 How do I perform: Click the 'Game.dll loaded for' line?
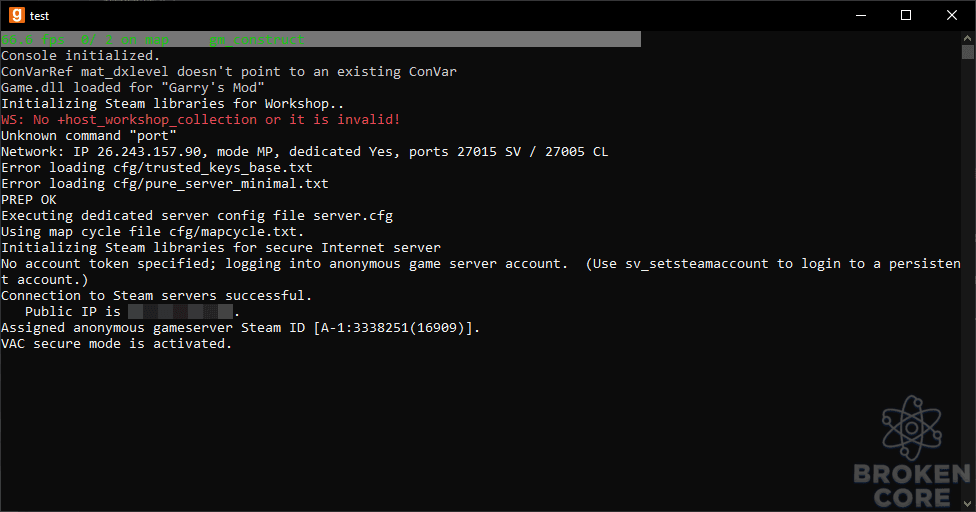pyautogui.click(x=133, y=88)
